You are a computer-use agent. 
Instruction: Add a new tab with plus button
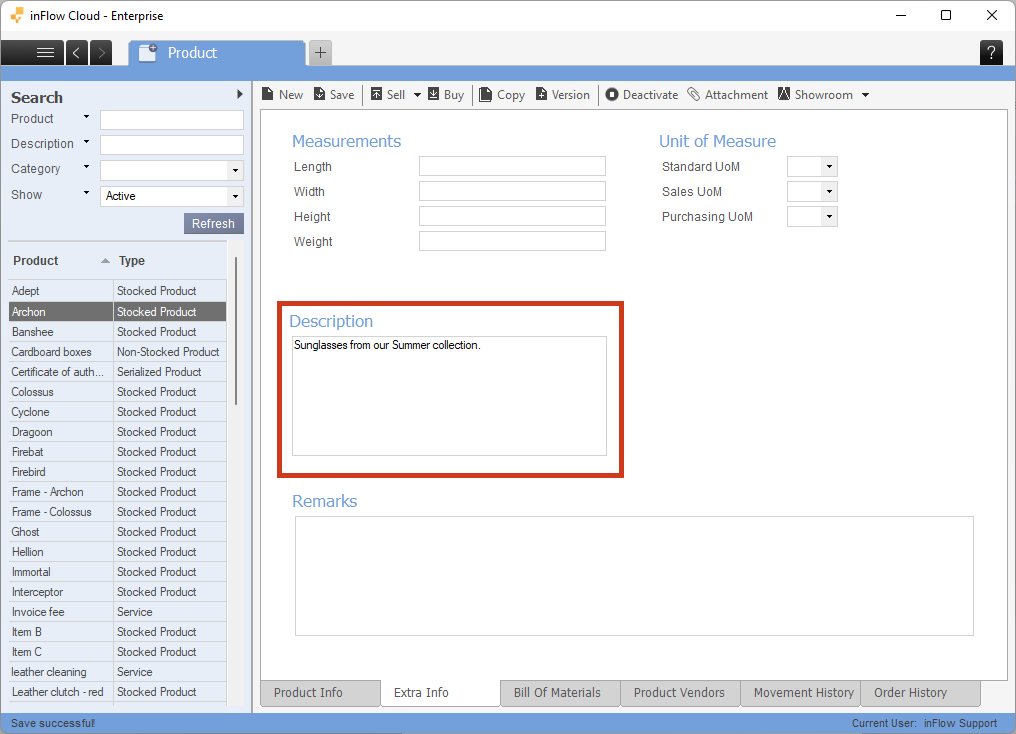point(320,53)
